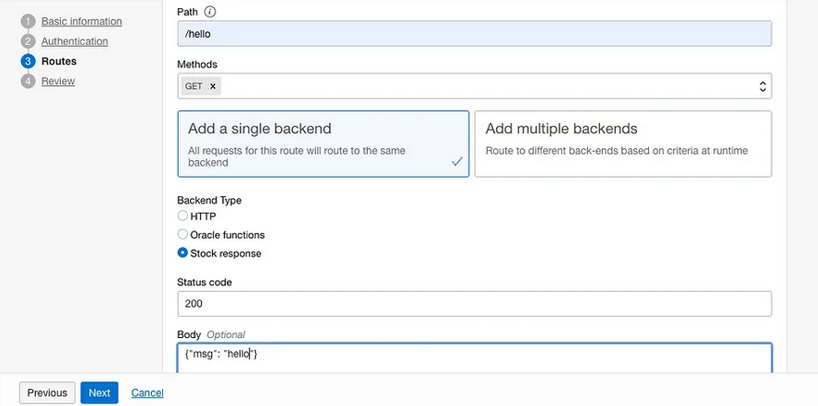This screenshot has height=406, width=818.
Task: Click step 1 circle icon
Action: tap(28, 21)
